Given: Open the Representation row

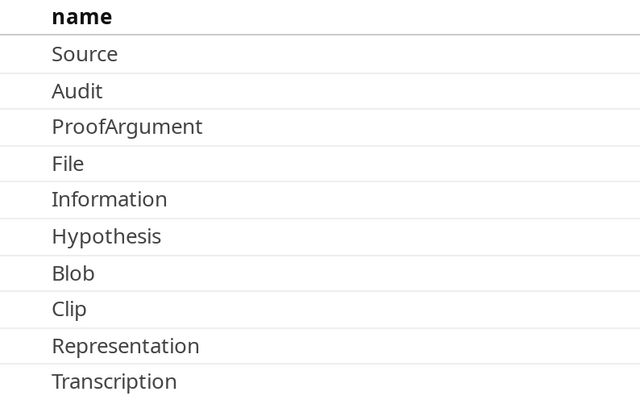Looking at the screenshot, I should [125, 346].
